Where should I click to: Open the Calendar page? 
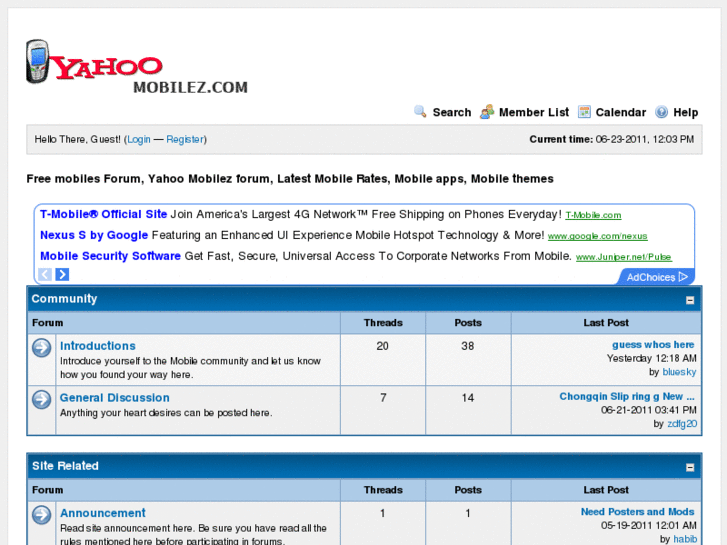click(x=620, y=112)
